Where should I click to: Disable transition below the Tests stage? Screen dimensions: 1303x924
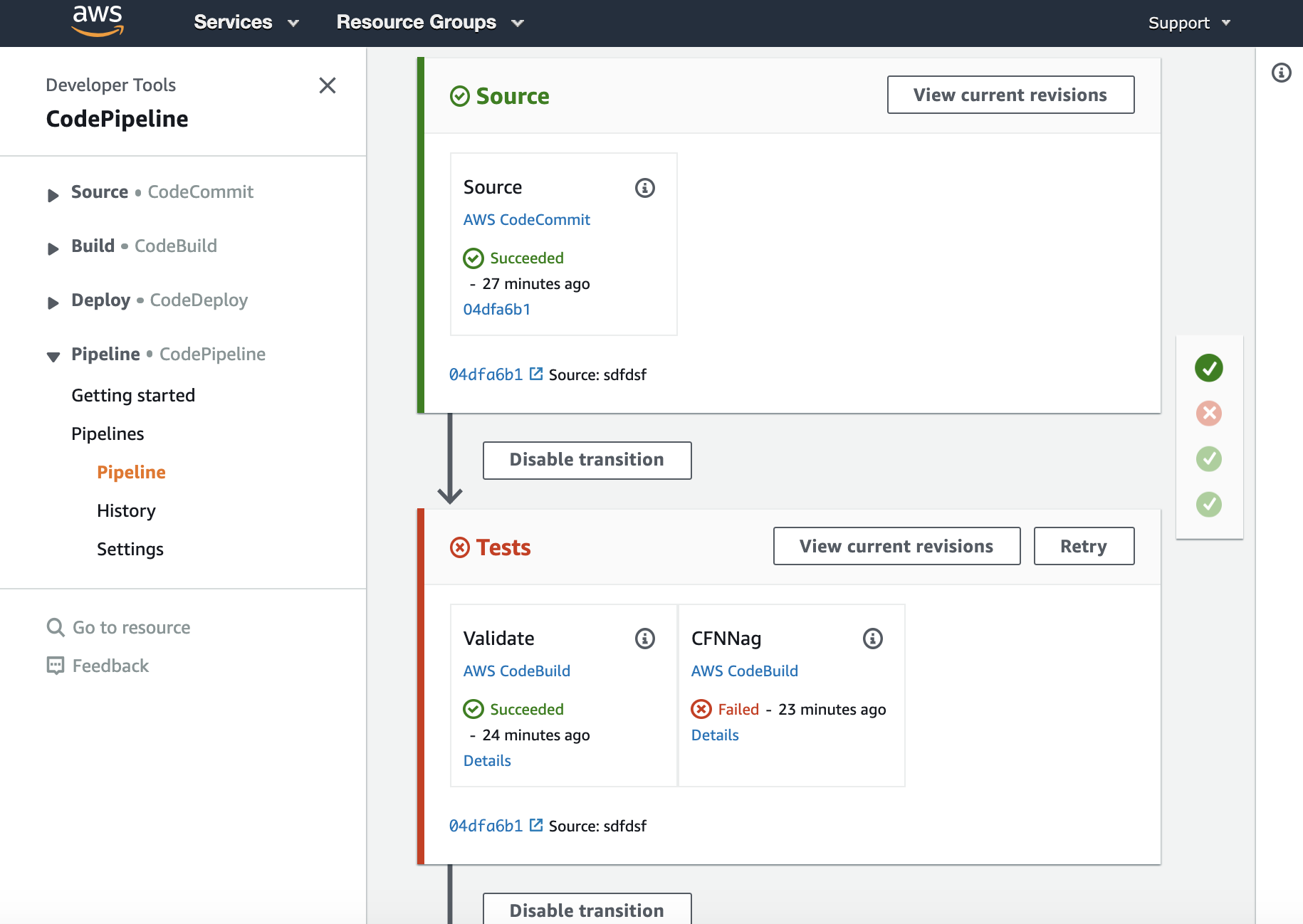[x=587, y=909]
